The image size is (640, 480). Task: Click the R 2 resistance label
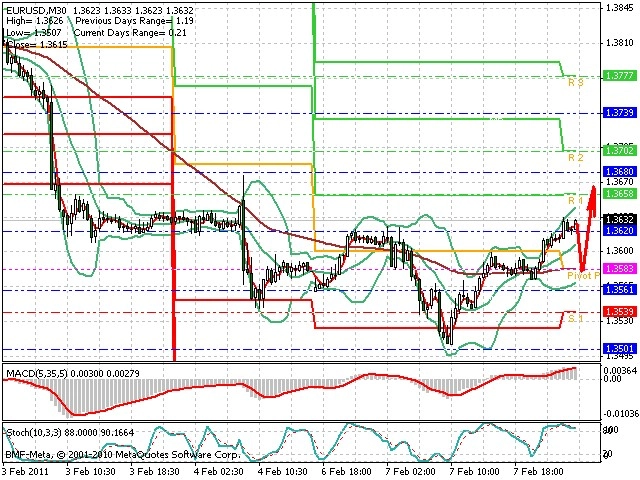(x=576, y=158)
